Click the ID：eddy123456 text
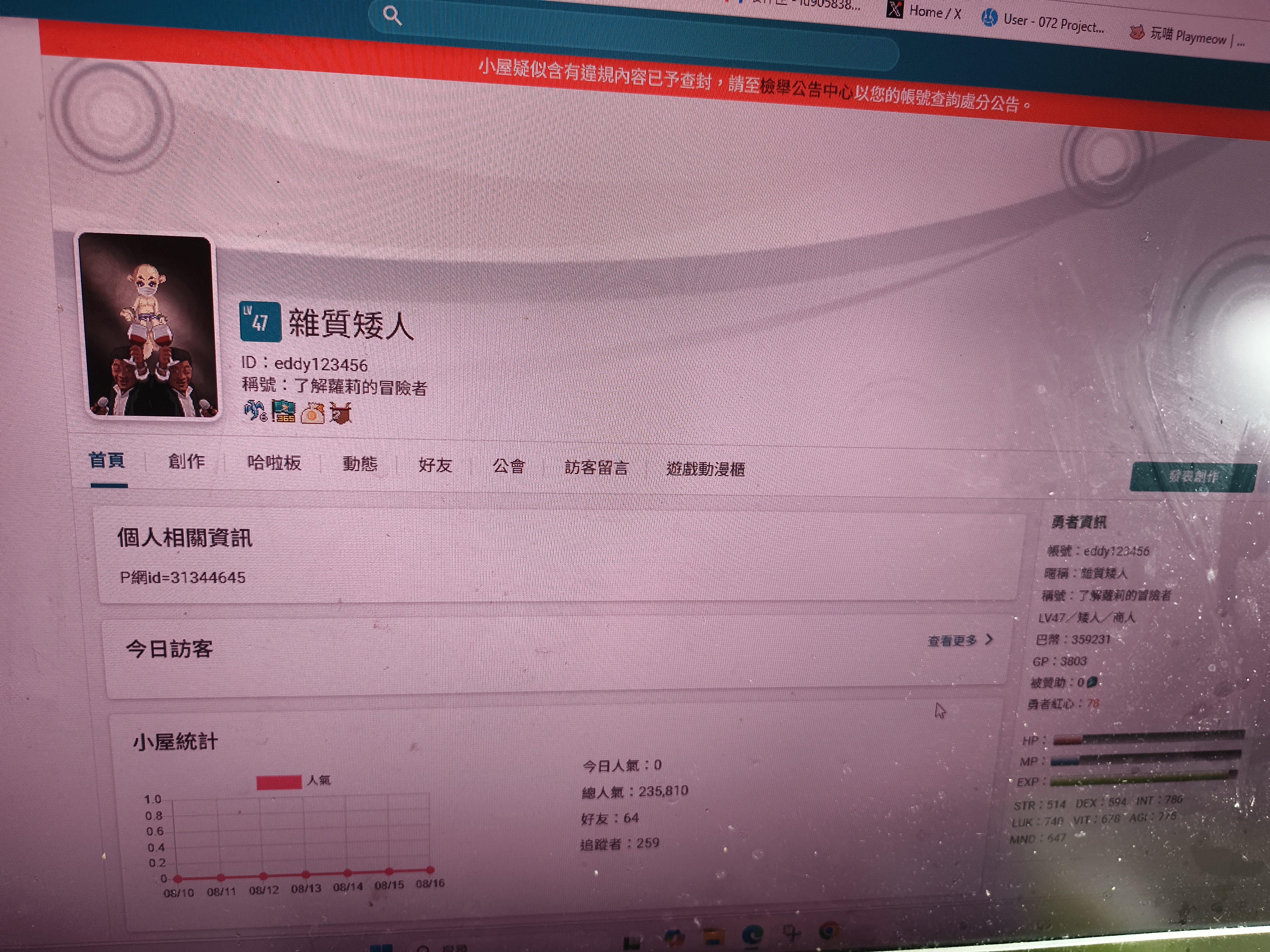Viewport: 1270px width, 952px height. 304,363
